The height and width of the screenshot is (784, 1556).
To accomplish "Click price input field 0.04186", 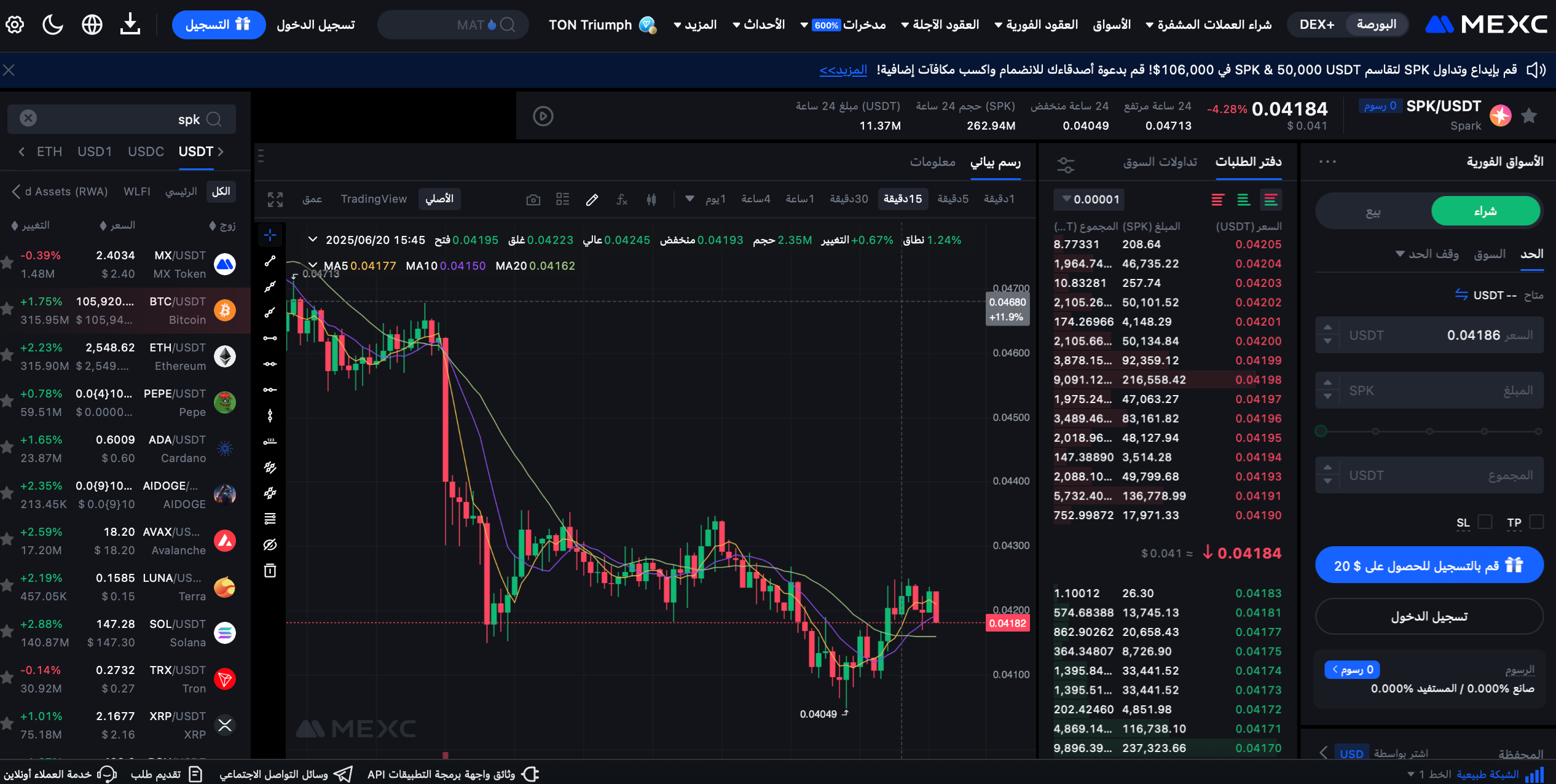I will tap(1429, 335).
